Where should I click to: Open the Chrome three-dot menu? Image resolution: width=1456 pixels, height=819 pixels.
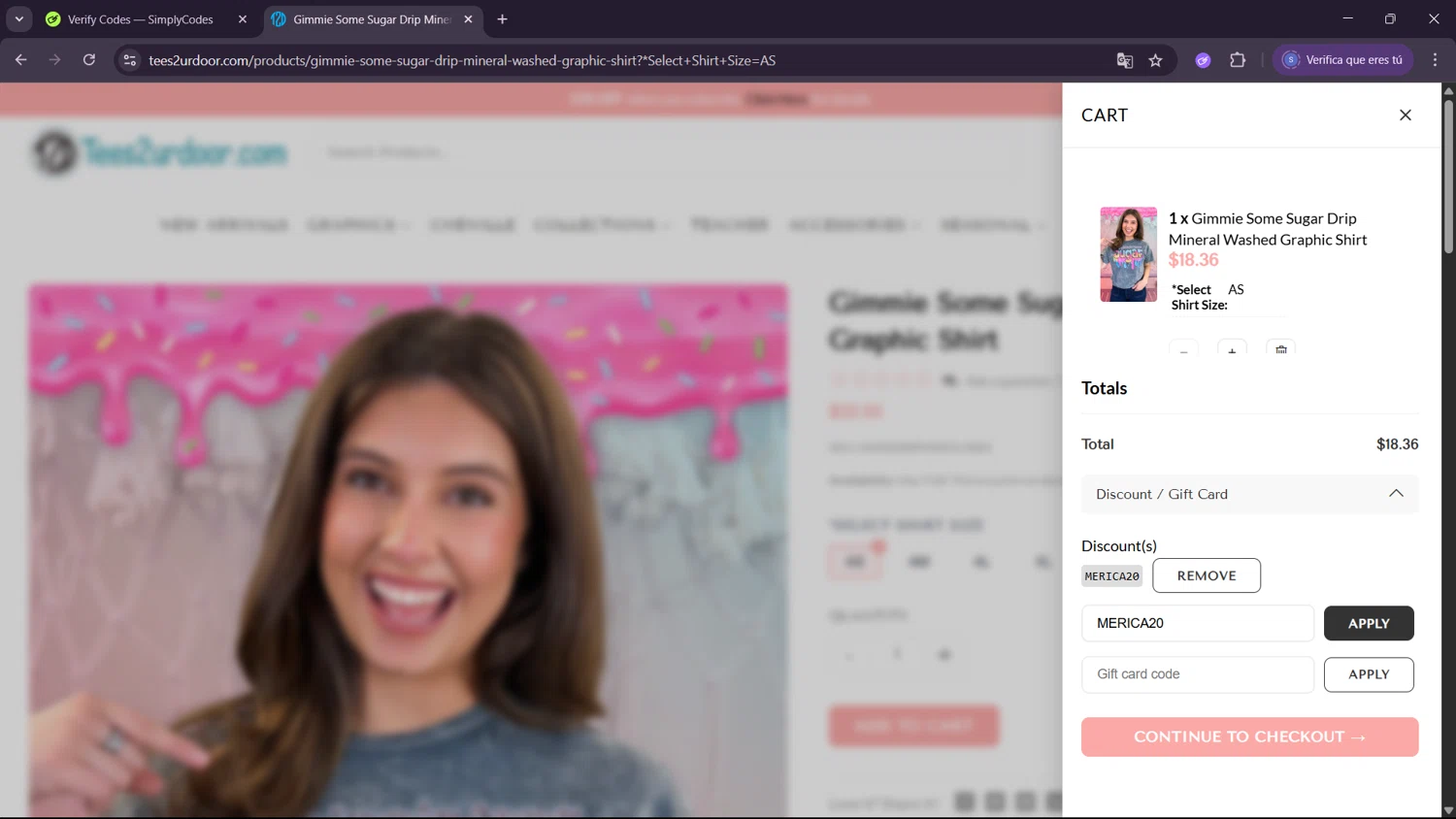point(1435,60)
